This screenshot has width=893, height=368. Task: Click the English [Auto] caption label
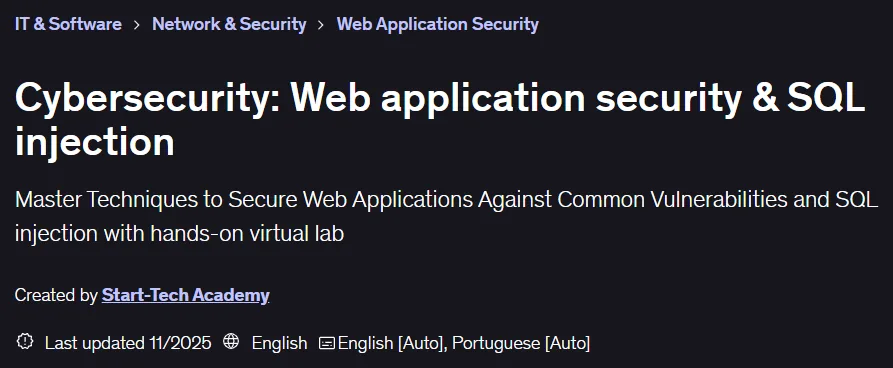[x=390, y=344]
